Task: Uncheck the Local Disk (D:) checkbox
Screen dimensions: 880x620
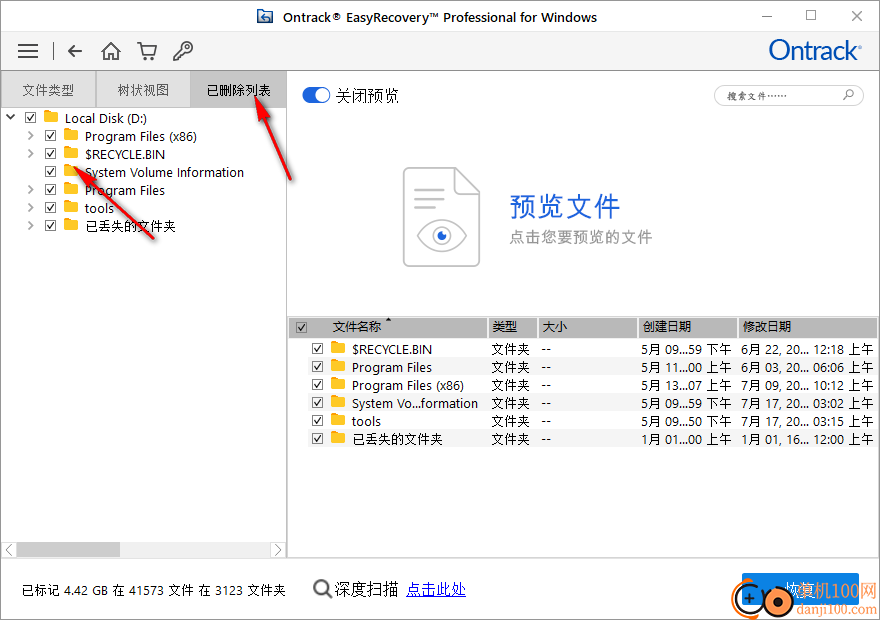Action: (x=31, y=118)
